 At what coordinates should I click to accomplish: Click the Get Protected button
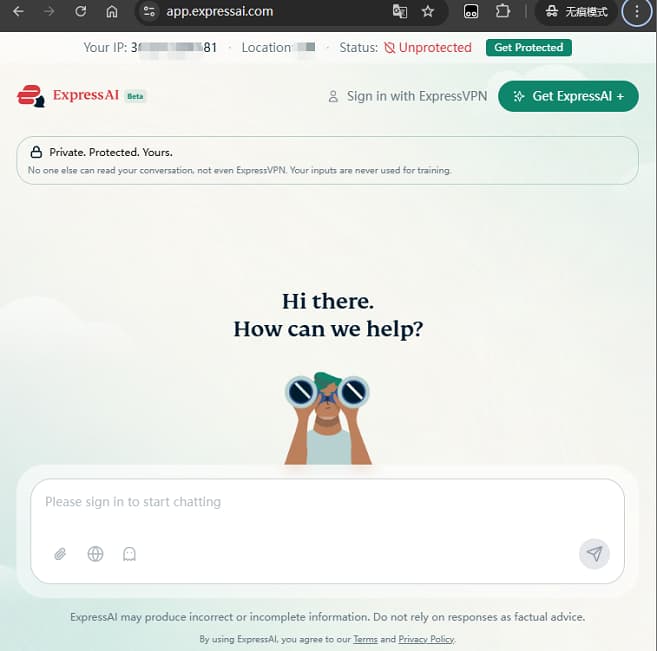coord(528,47)
